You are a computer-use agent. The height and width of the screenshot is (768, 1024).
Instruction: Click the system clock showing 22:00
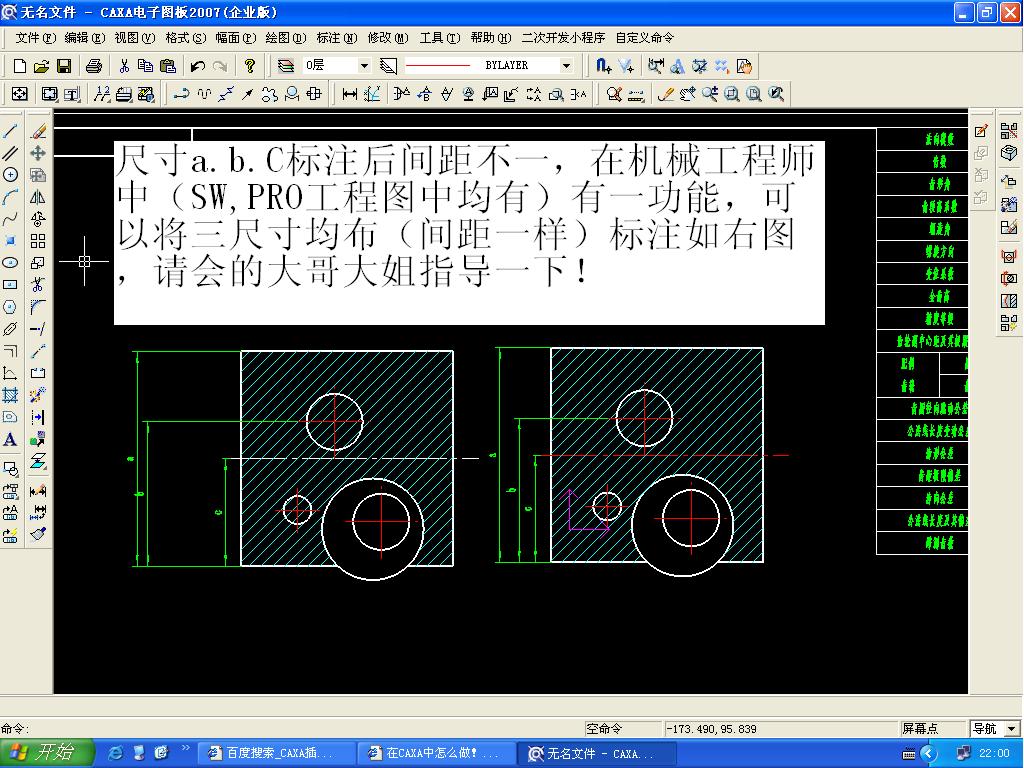pos(995,753)
